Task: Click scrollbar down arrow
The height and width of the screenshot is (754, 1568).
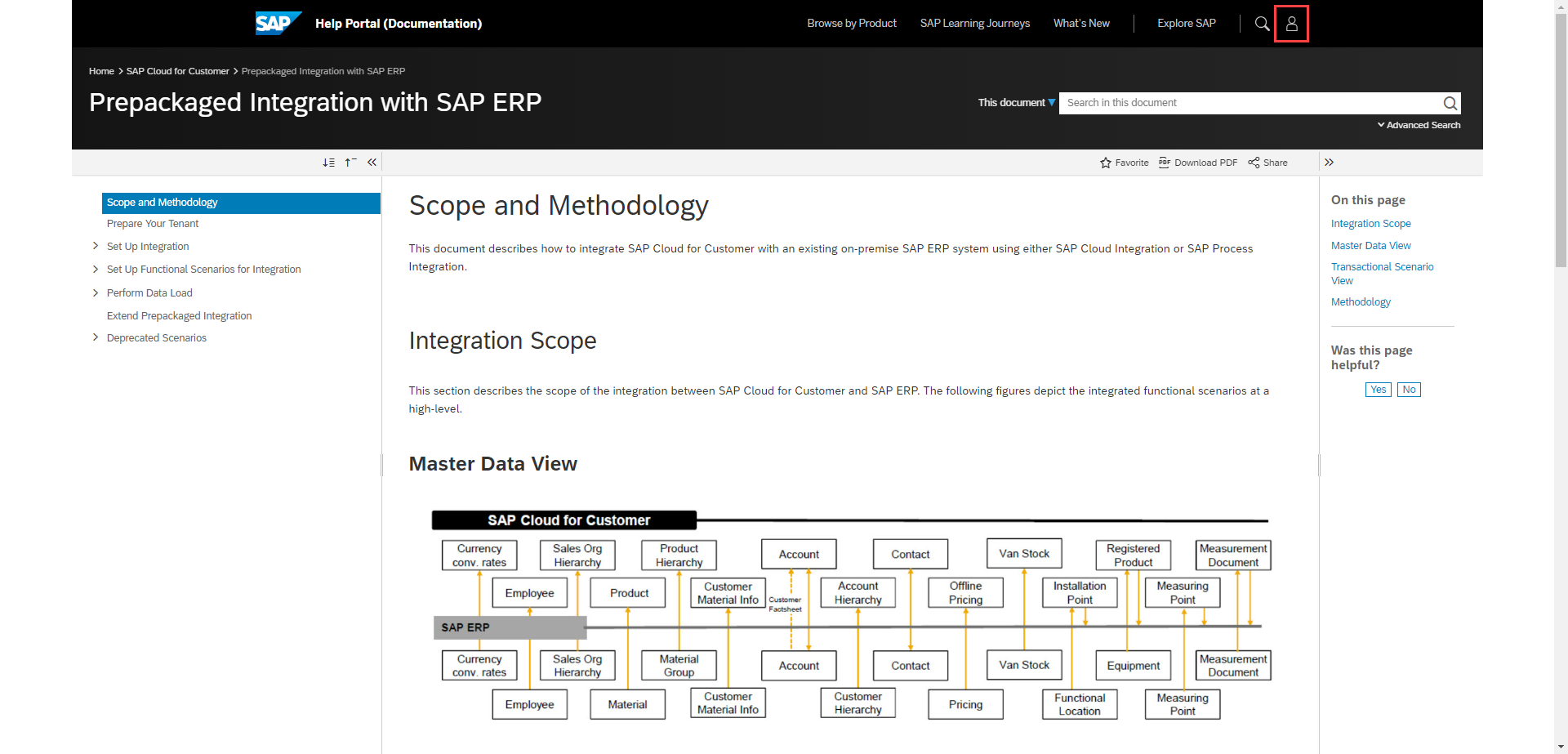Action: (1561, 747)
